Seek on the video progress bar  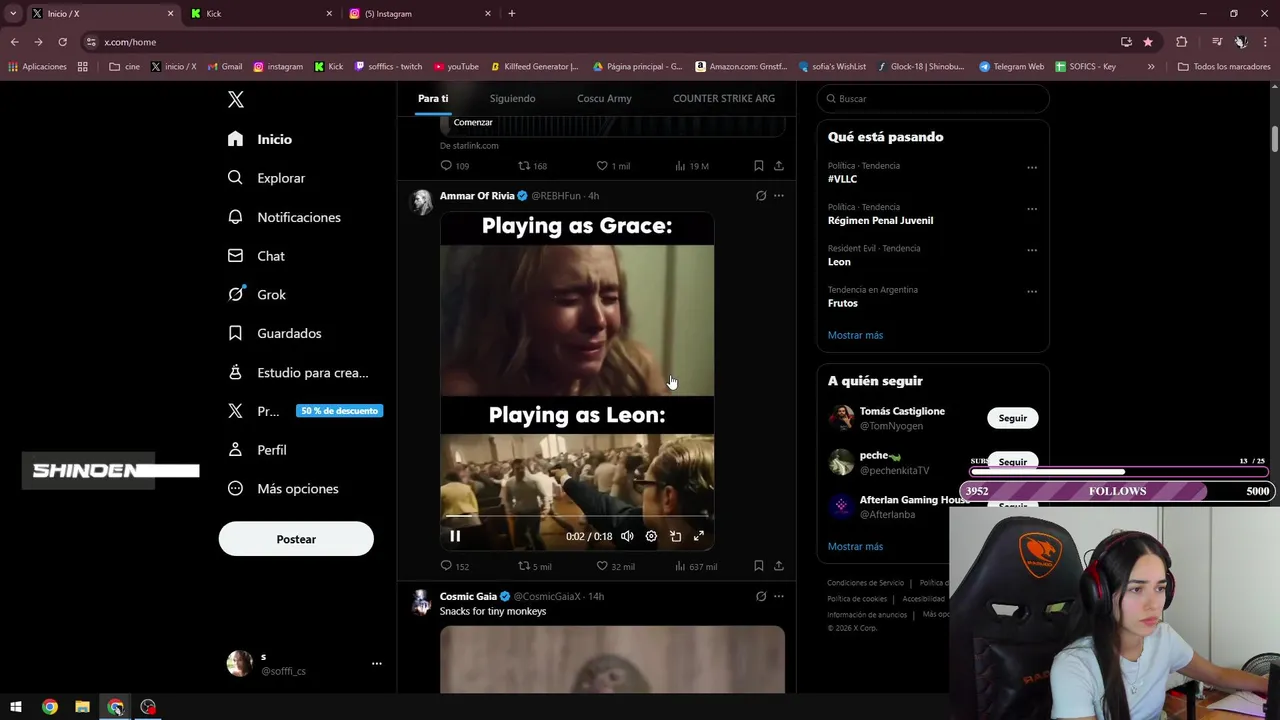[577, 516]
